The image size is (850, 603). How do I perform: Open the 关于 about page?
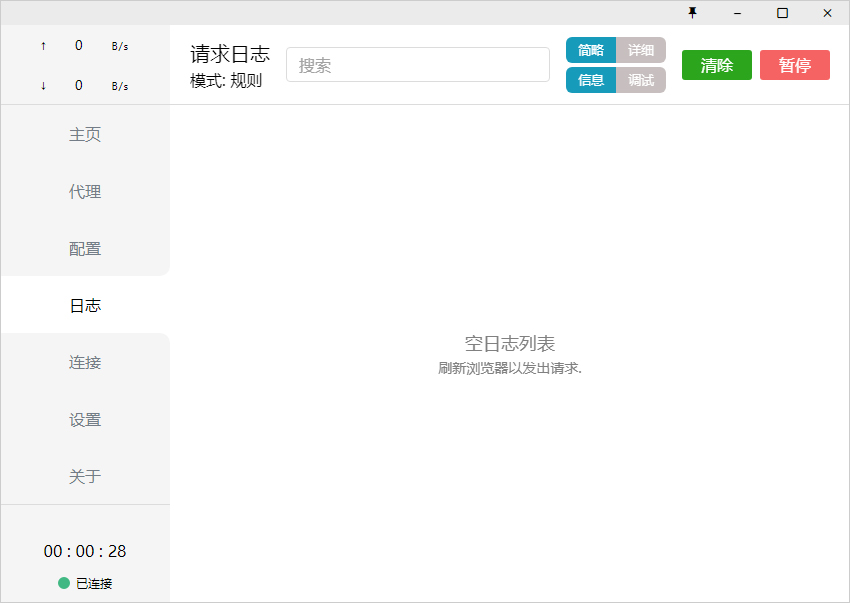(x=85, y=476)
